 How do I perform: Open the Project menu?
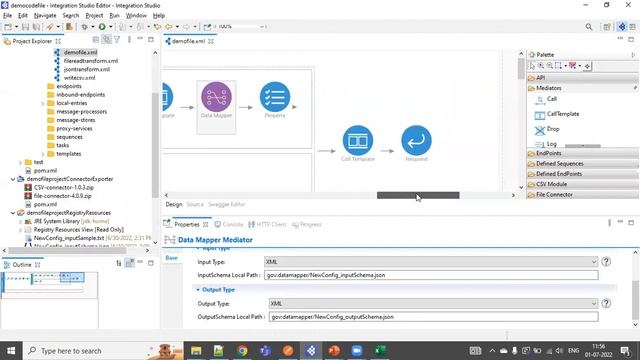tap(94, 16)
